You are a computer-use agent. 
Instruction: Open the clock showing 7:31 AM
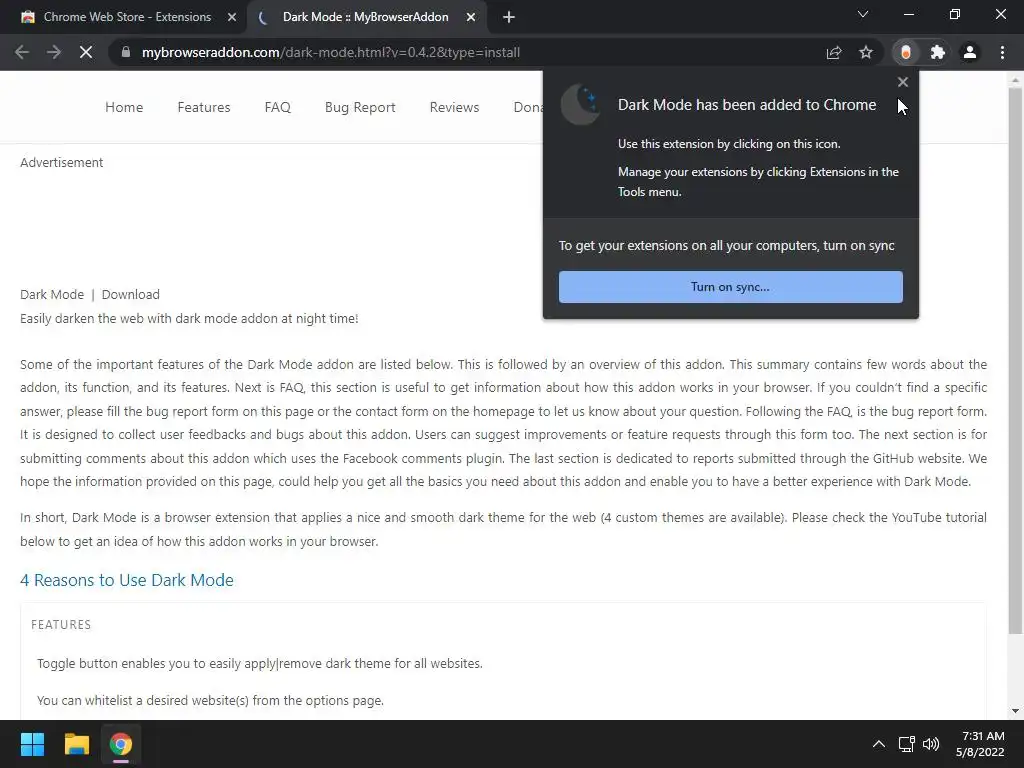coord(980,744)
